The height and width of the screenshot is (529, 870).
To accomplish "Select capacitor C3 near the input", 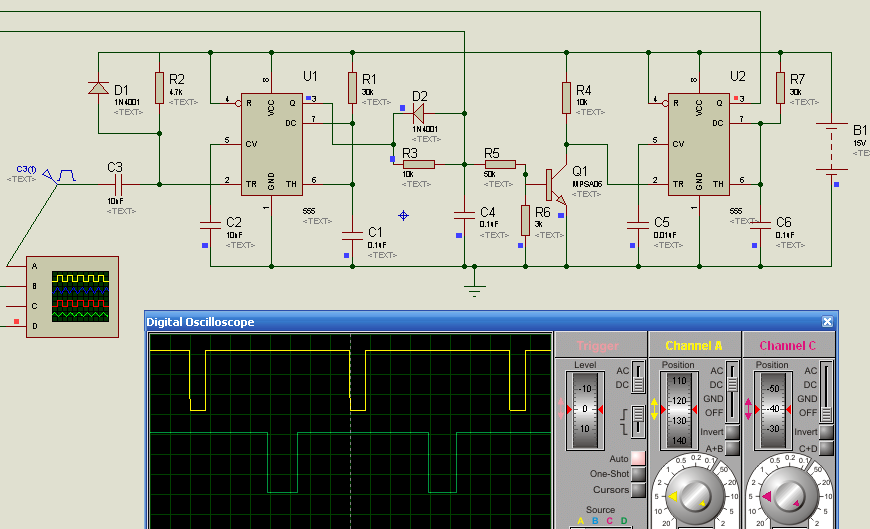I will click(117, 184).
